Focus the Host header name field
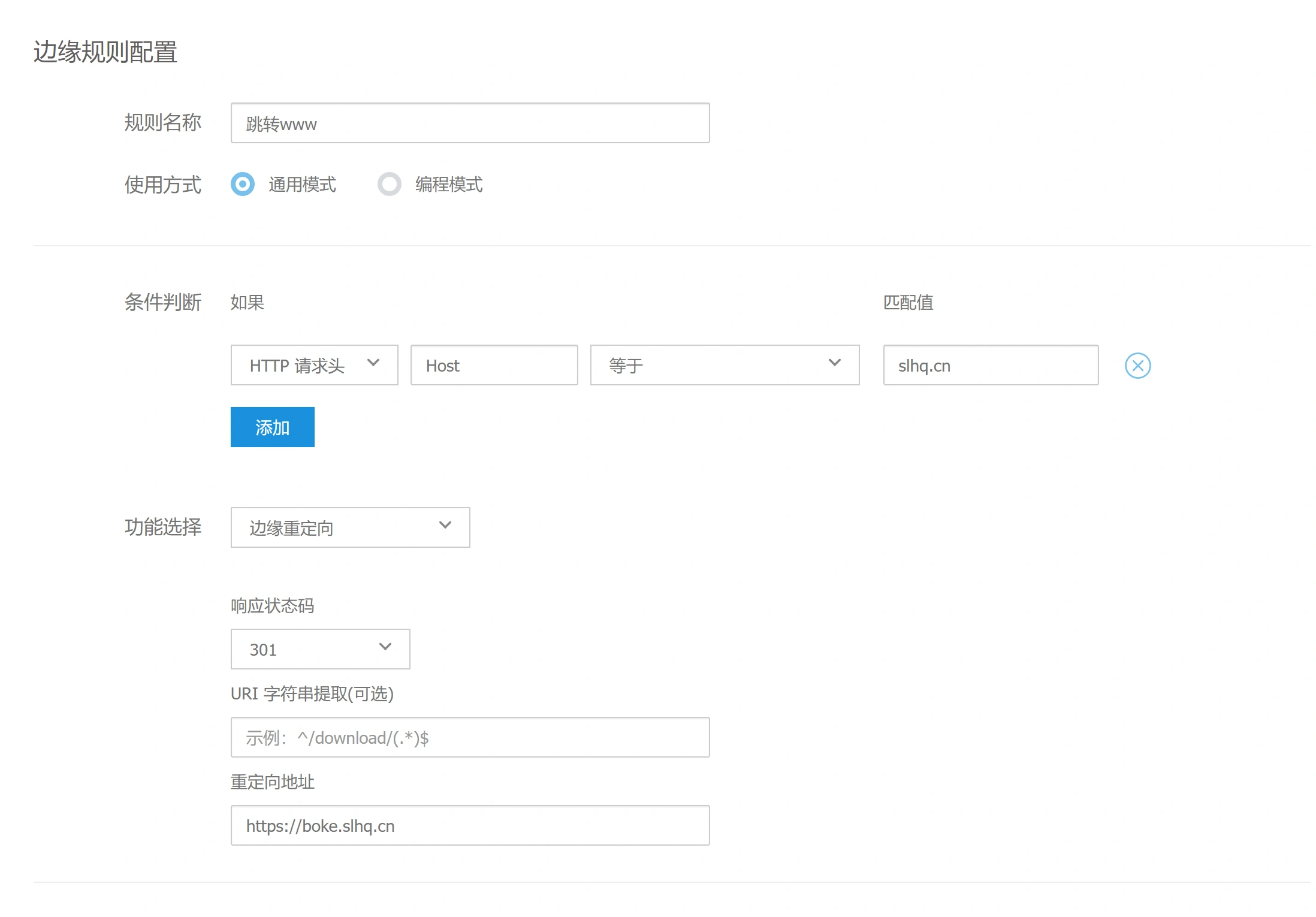This screenshot has width=1316, height=917. point(493,365)
